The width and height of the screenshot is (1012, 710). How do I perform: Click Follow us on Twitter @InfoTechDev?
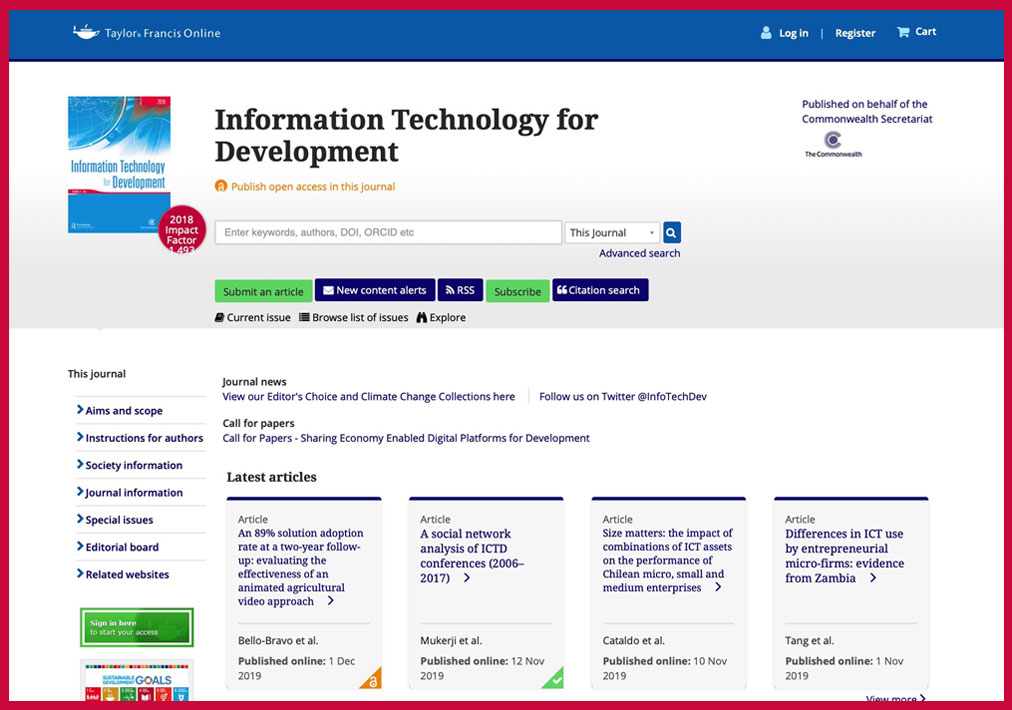click(x=623, y=396)
